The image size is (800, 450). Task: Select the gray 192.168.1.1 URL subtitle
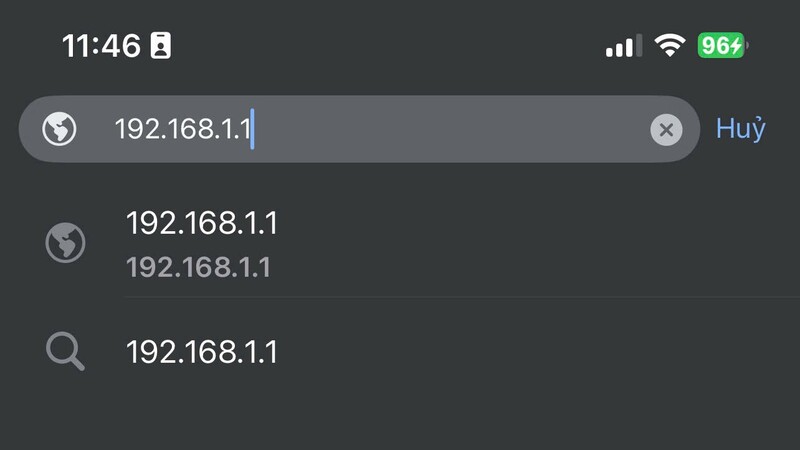198,267
